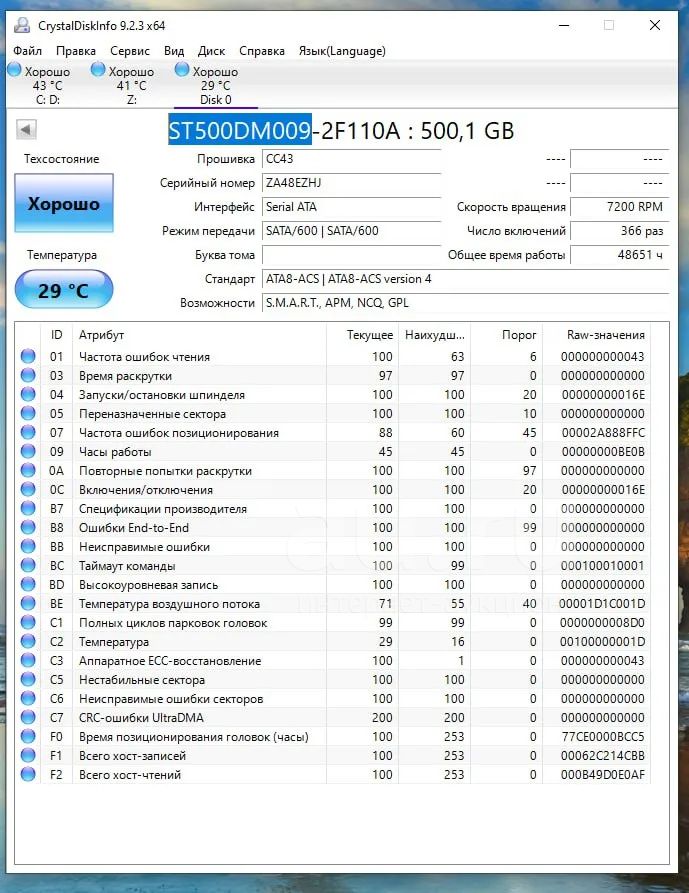This screenshot has height=893, width=689.
Task: Click status dot of attribute 07
Action: [28, 432]
